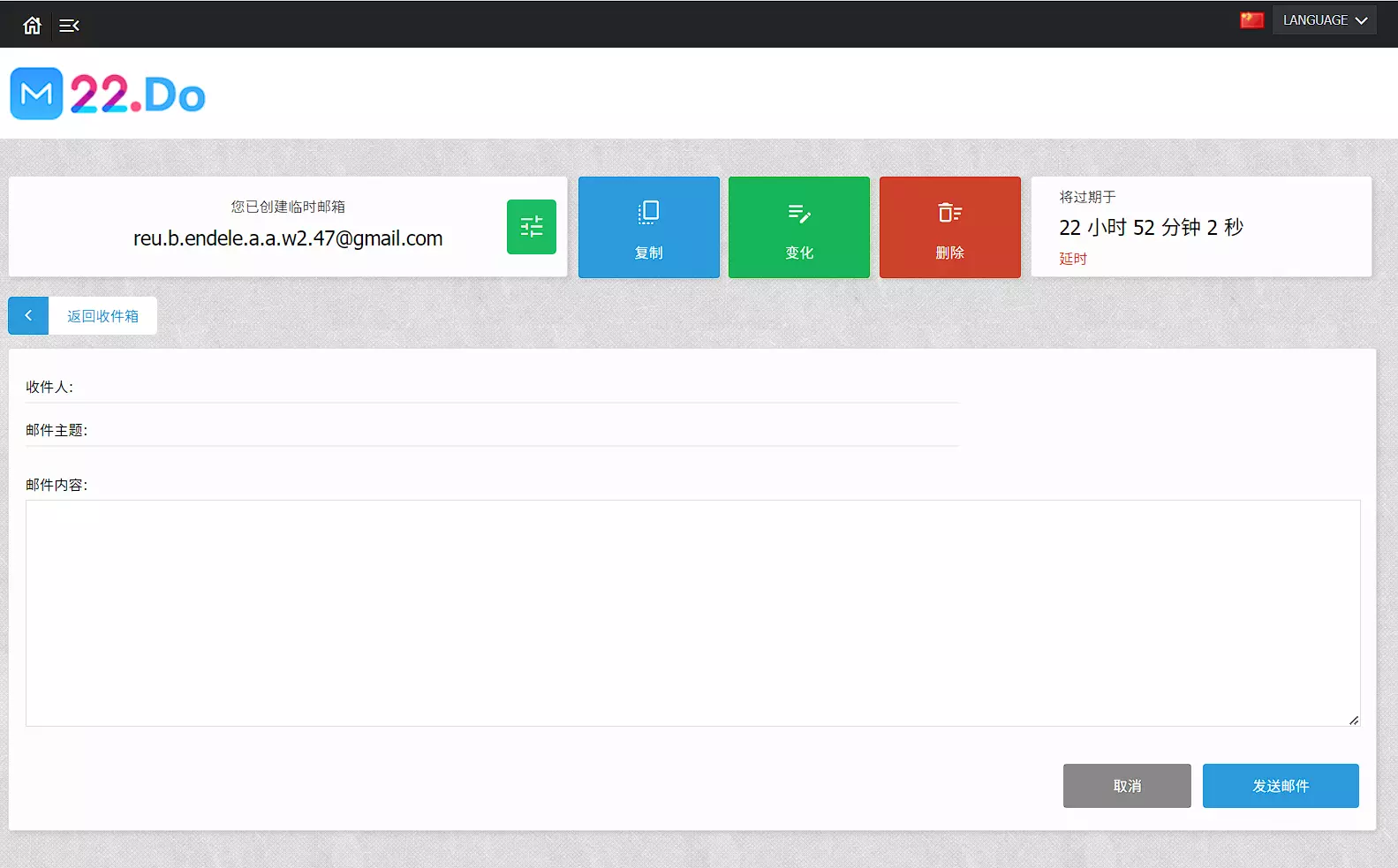Viewport: 1398px width, 868px height.
Task: Click inside the 邮件内容 message body
Action: (x=692, y=613)
